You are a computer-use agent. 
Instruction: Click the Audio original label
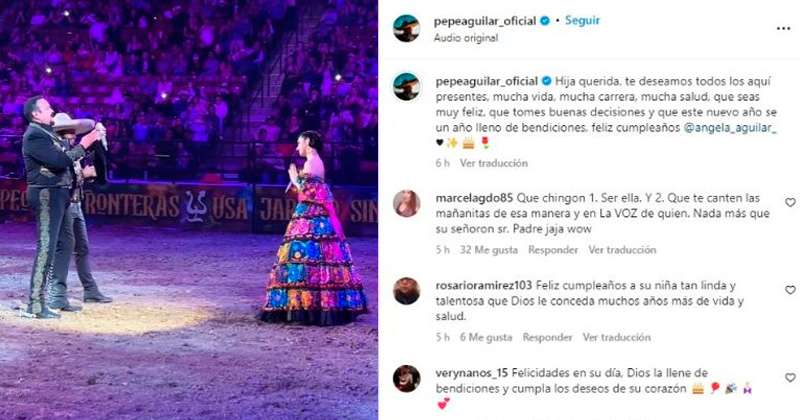[466, 38]
